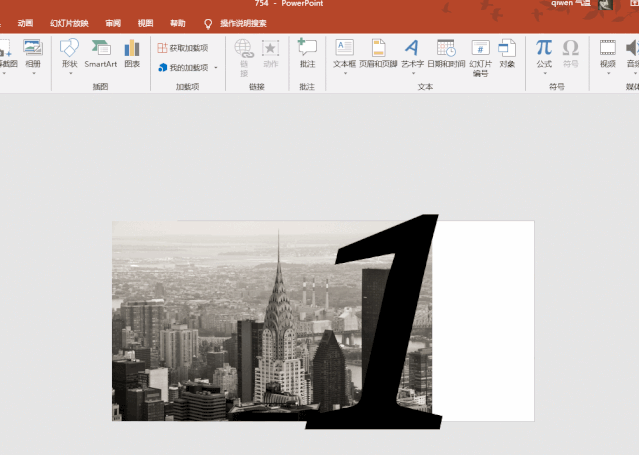The width and height of the screenshot is (639, 455).
Task: Open the 幻灯片放映 slide show tab
Action: (69, 22)
